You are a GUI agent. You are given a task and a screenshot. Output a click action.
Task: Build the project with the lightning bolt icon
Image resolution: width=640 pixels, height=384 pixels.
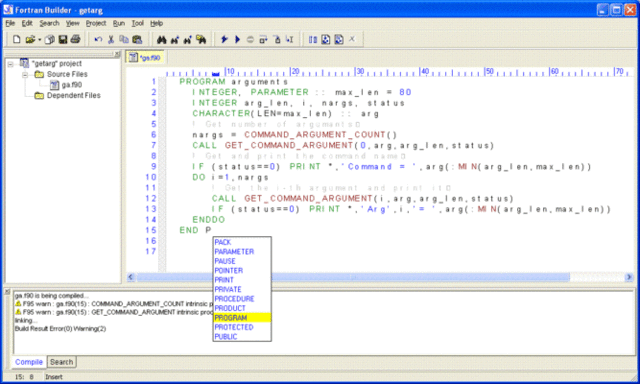(224, 40)
